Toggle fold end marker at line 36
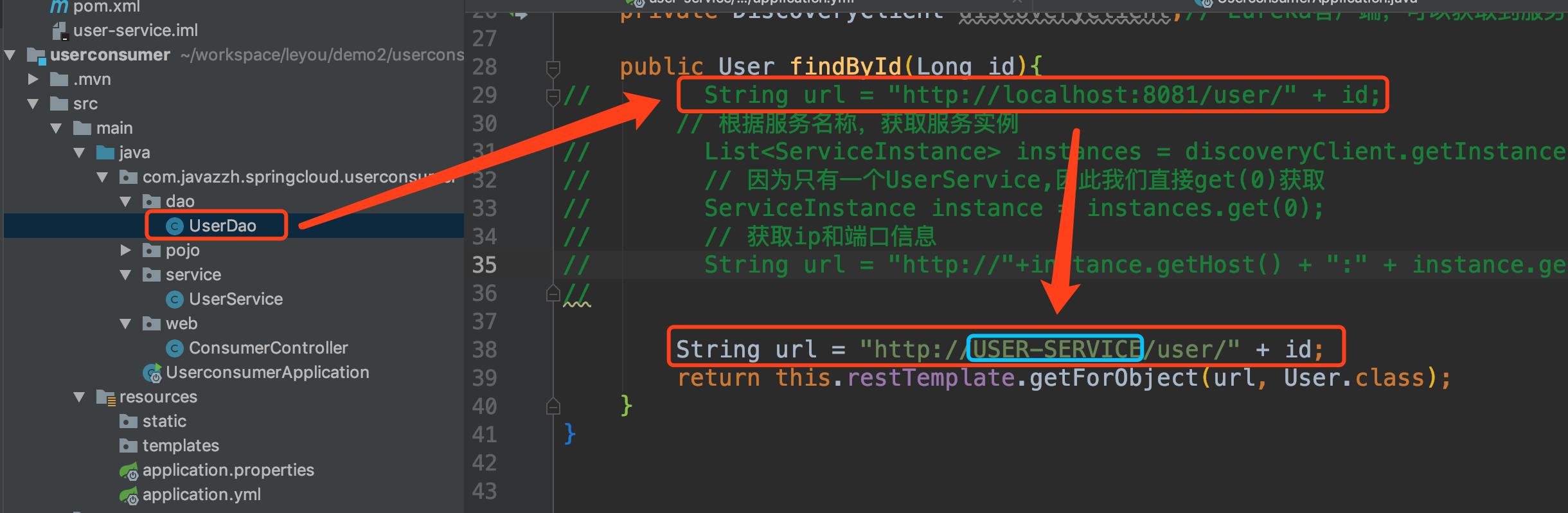 pos(553,294)
